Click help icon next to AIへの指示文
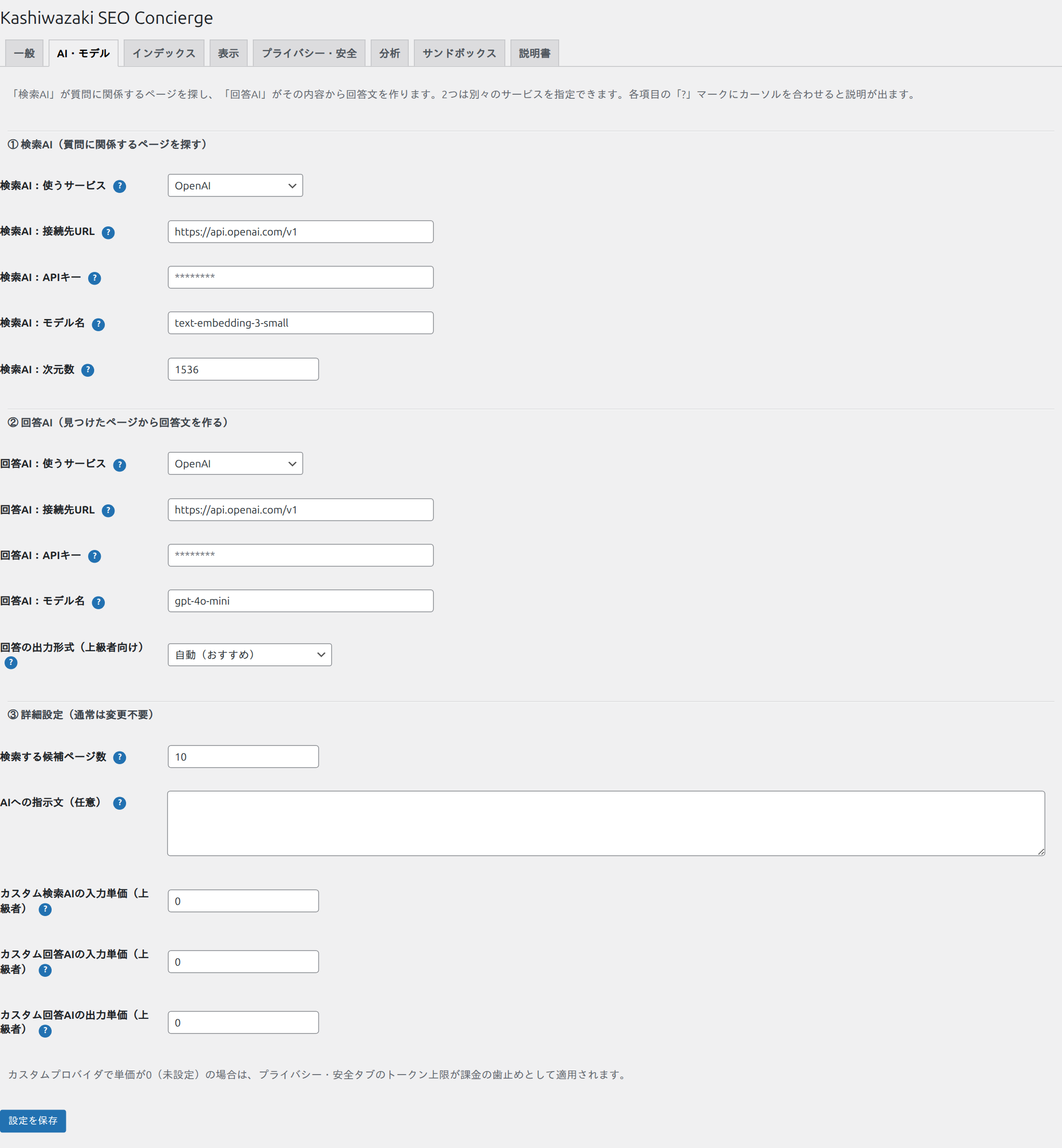1062x1148 pixels. point(120,803)
